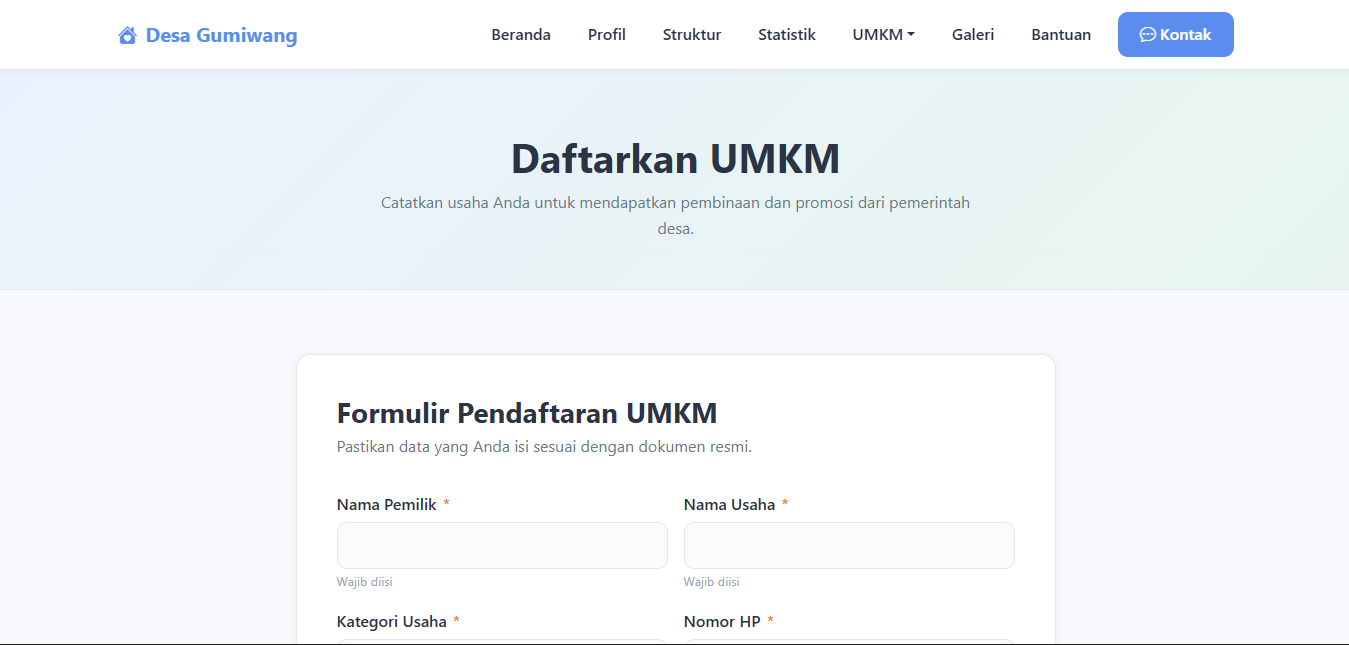Click the Kontak button
This screenshot has height=645, width=1349.
[1176, 35]
